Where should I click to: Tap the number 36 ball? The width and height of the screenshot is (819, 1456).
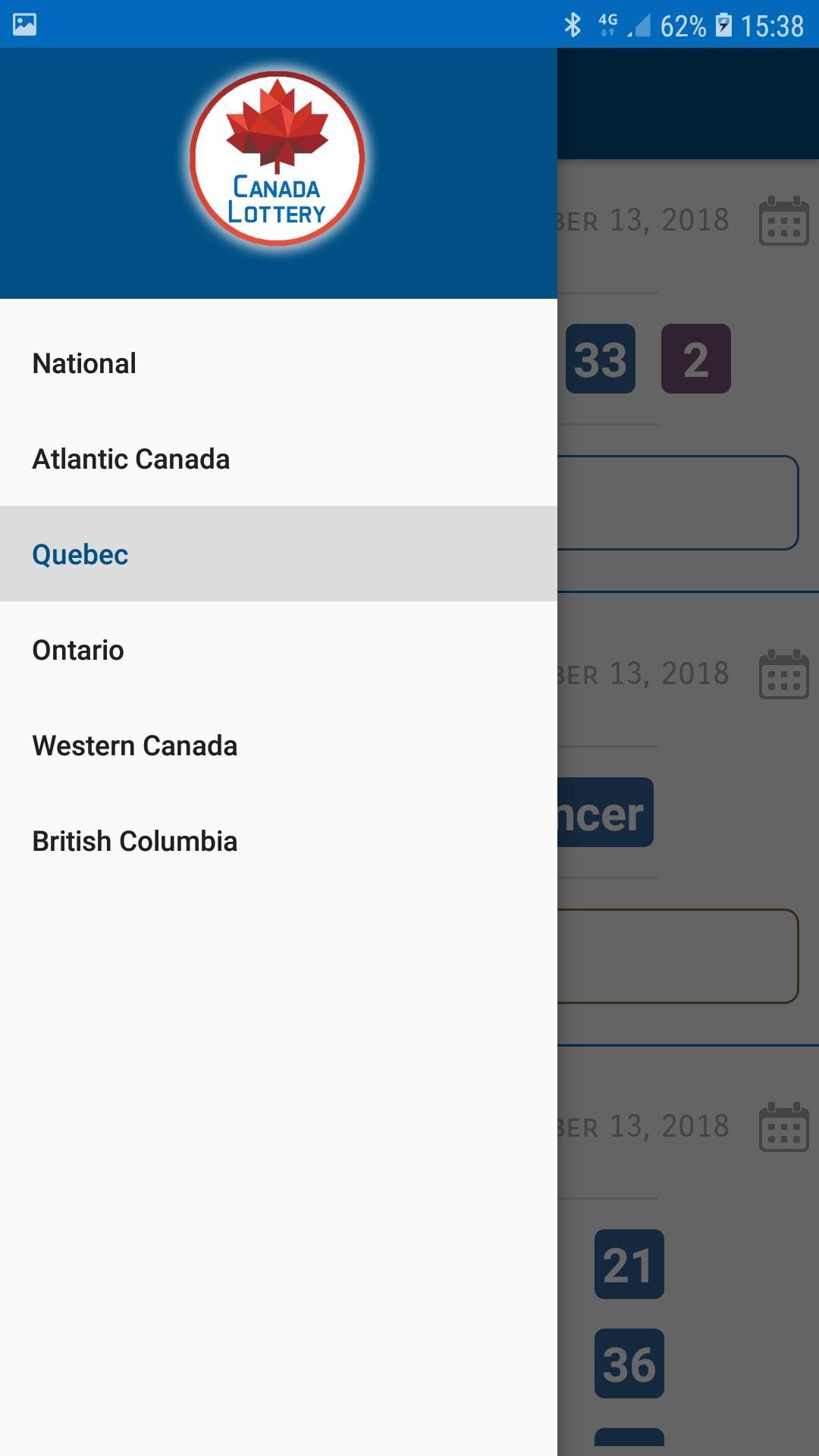[629, 1363]
